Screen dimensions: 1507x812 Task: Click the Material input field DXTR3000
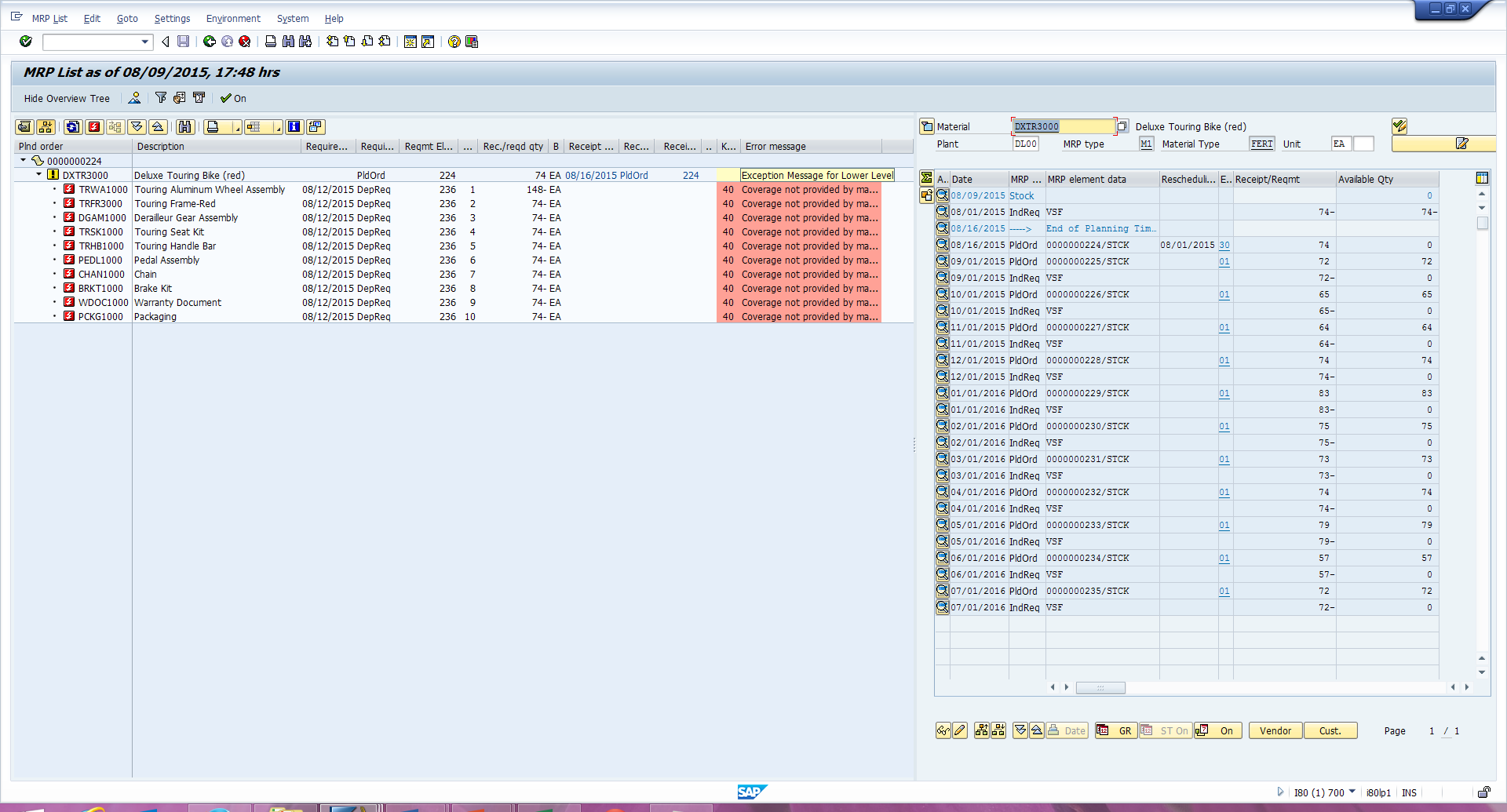click(x=1063, y=126)
